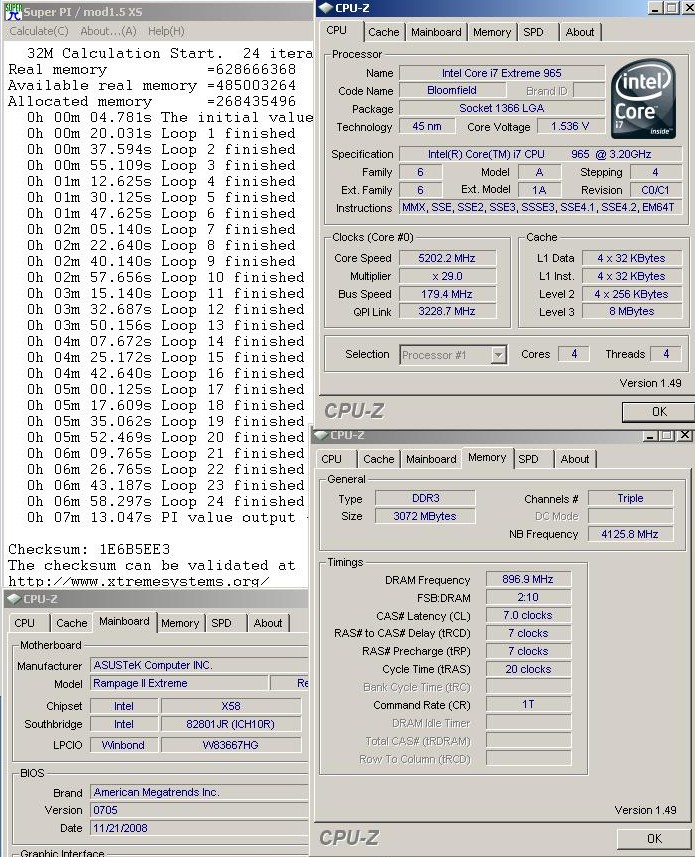The height and width of the screenshot is (857, 695).
Task: Open About tab in Mainboard CPU-Z window
Action: point(268,623)
